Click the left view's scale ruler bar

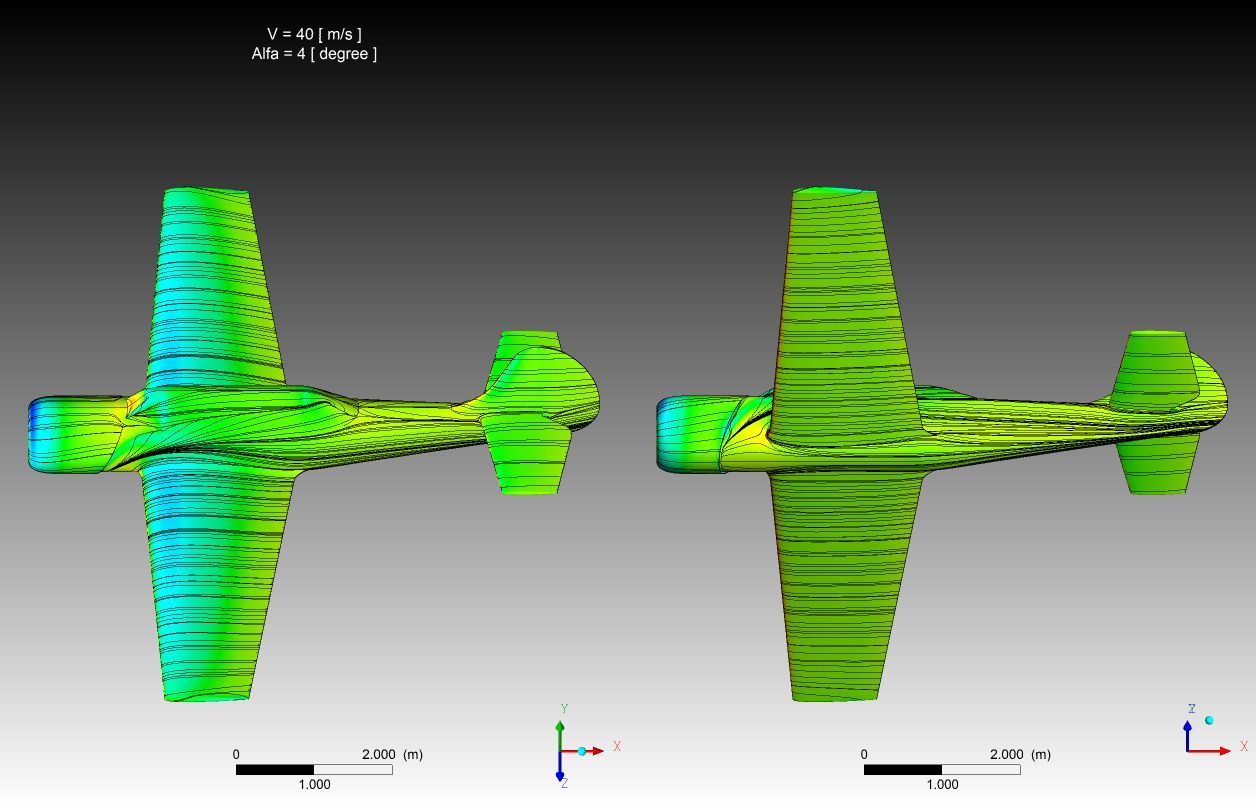coord(314,770)
